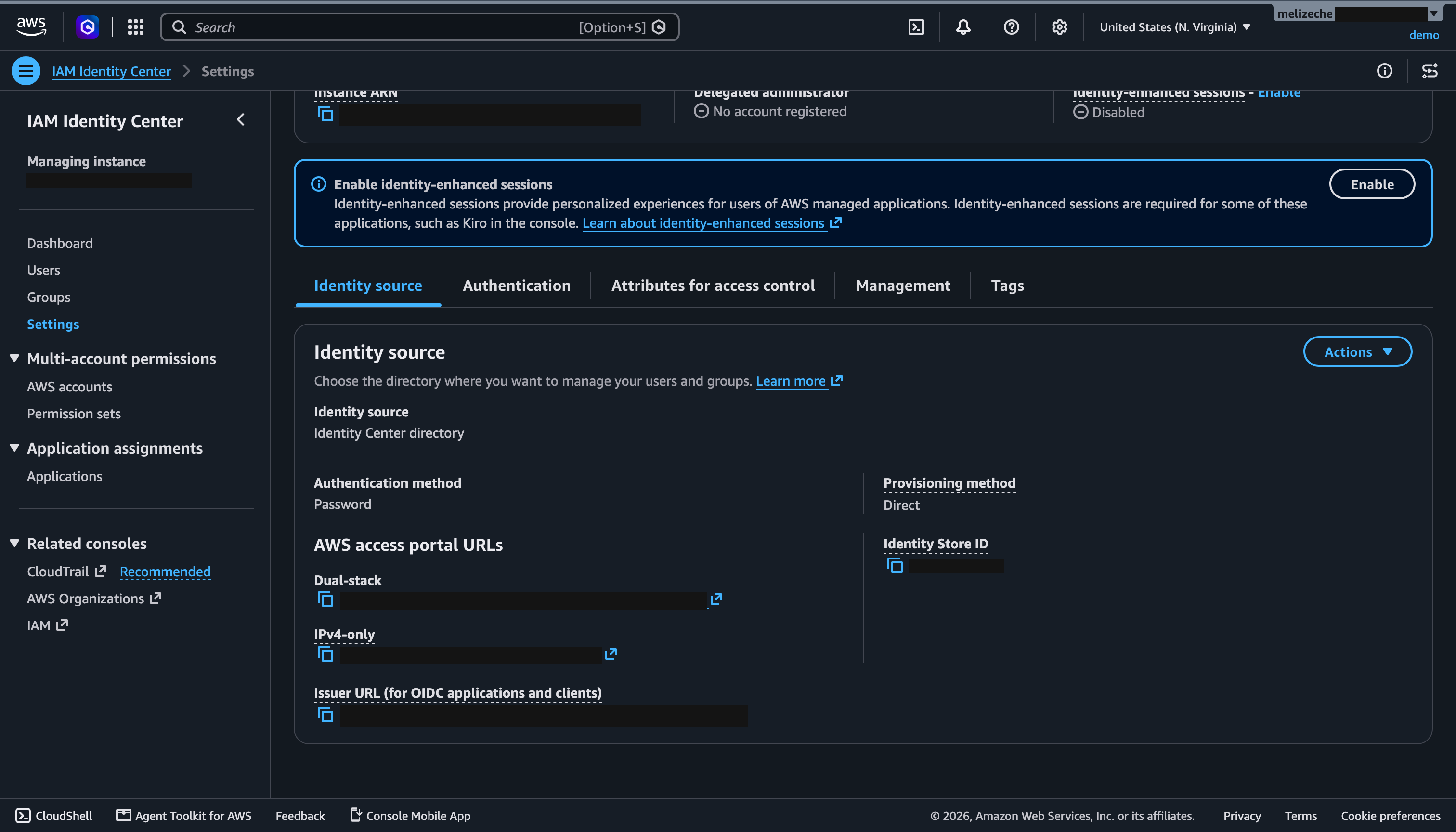Image resolution: width=1456 pixels, height=832 pixels.
Task: Switch to the Management tab
Action: tap(903, 285)
